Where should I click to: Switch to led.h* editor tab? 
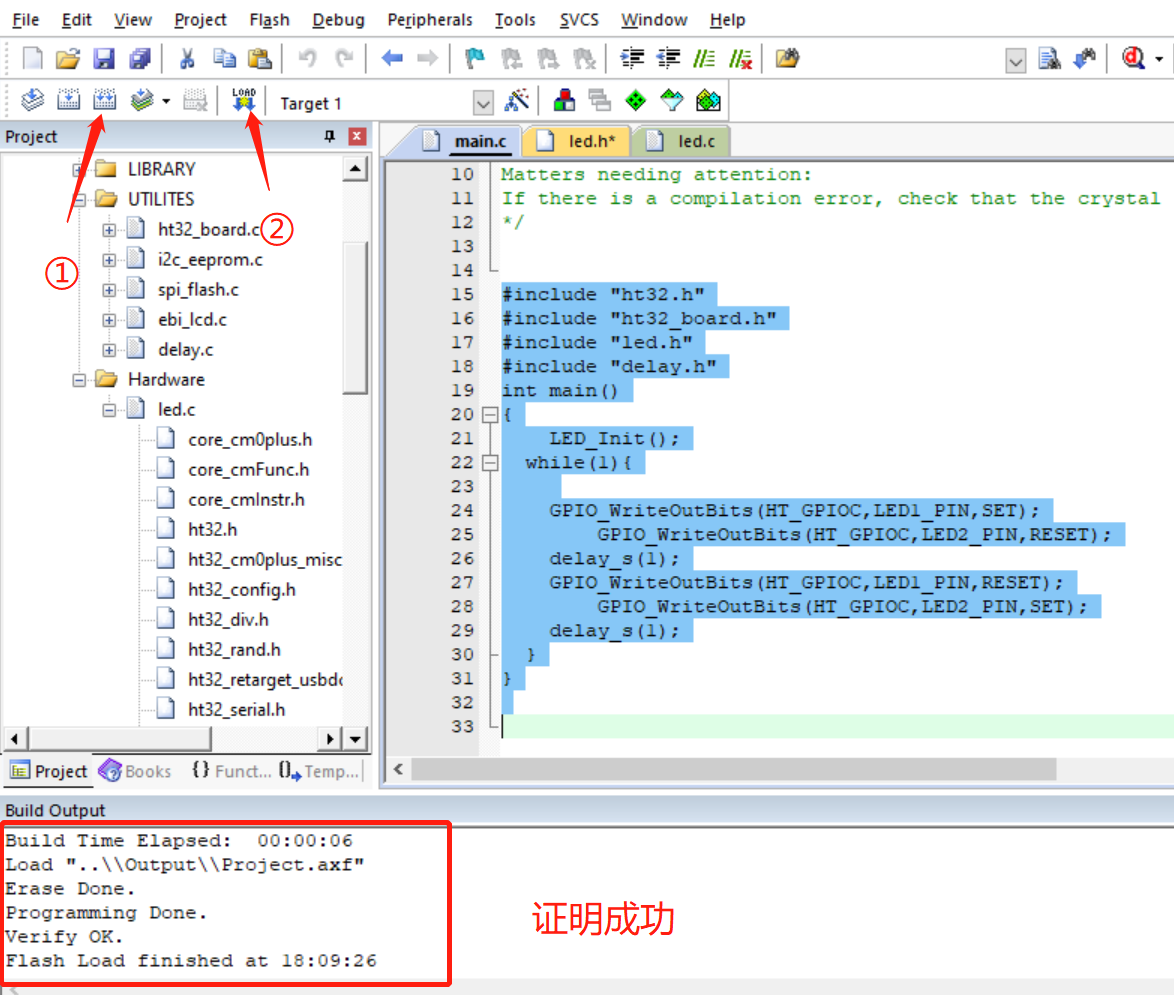(x=577, y=141)
